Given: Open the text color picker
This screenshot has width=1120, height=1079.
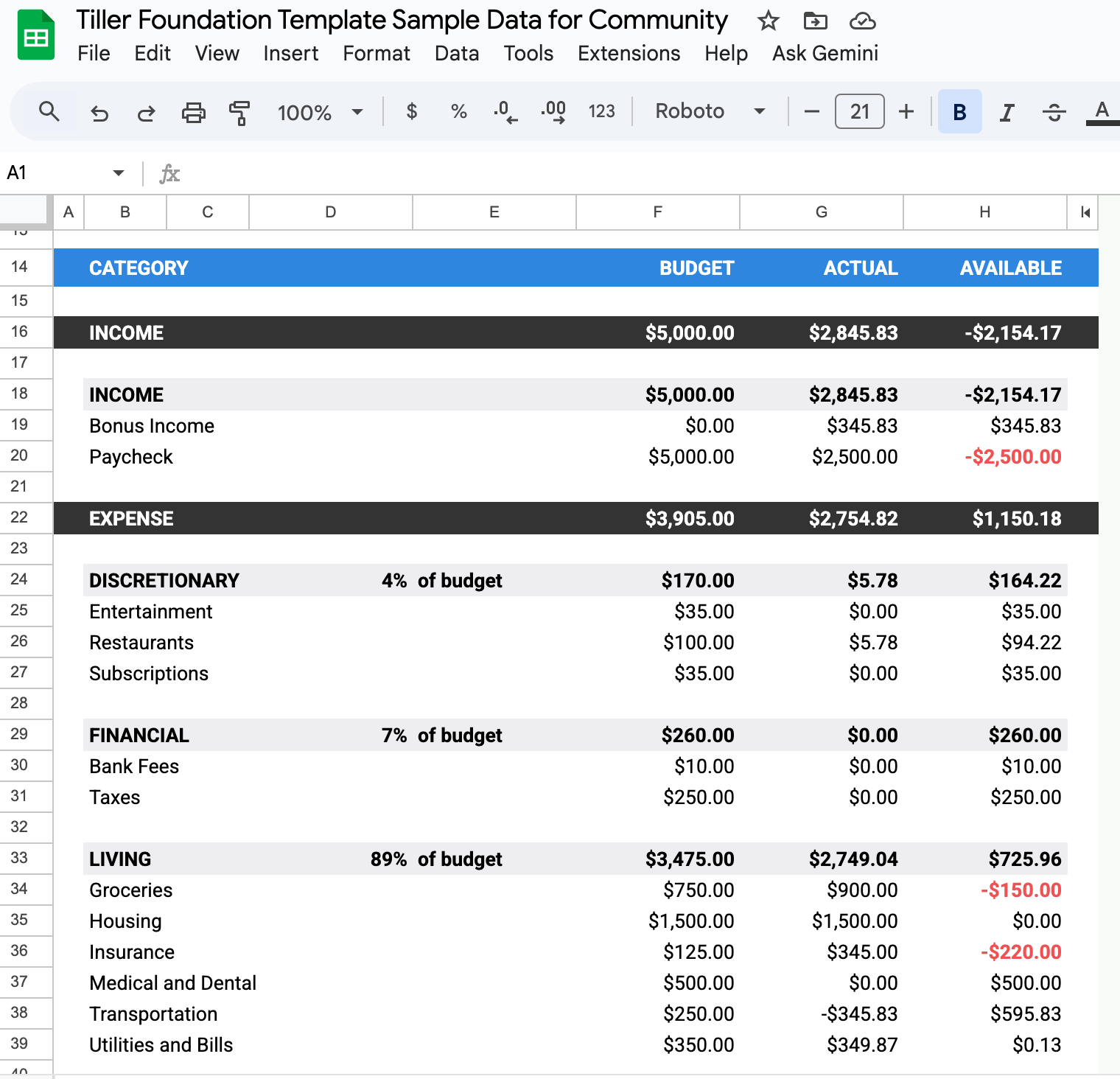Looking at the screenshot, I should point(1102,112).
